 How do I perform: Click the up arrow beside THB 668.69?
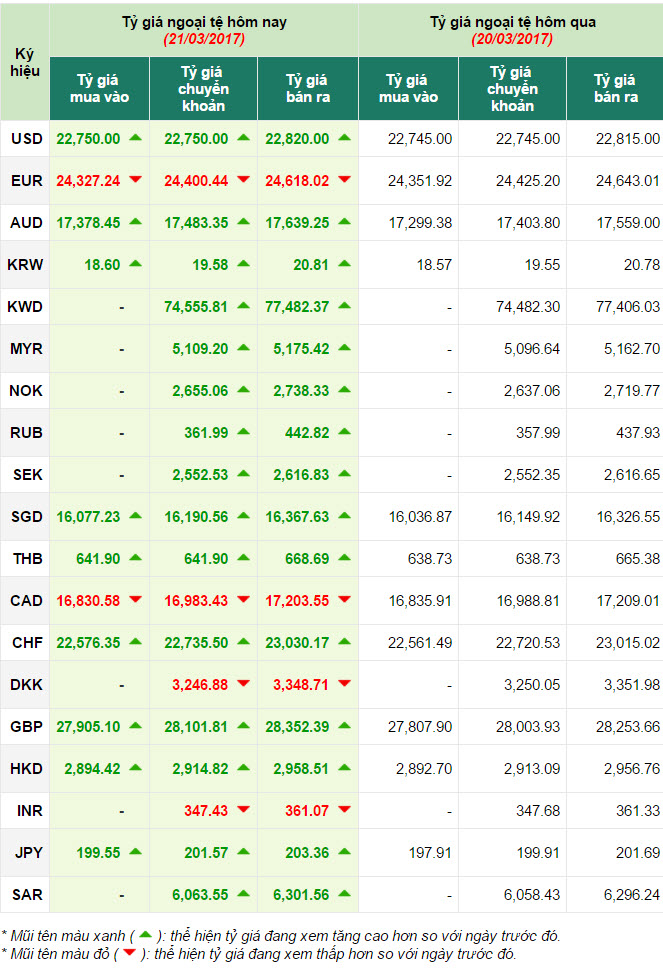(x=344, y=558)
